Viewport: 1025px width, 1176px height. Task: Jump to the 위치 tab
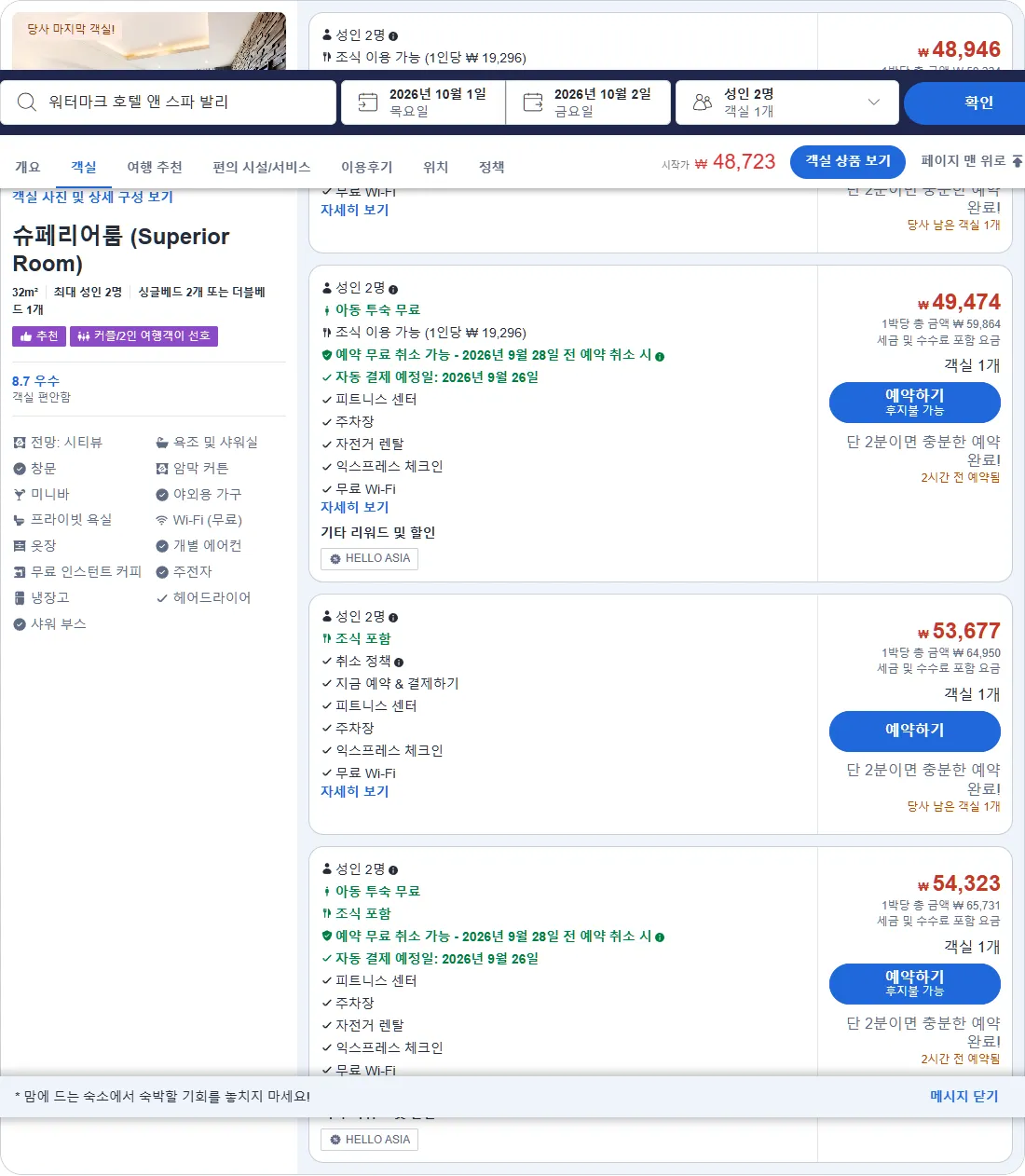(436, 167)
